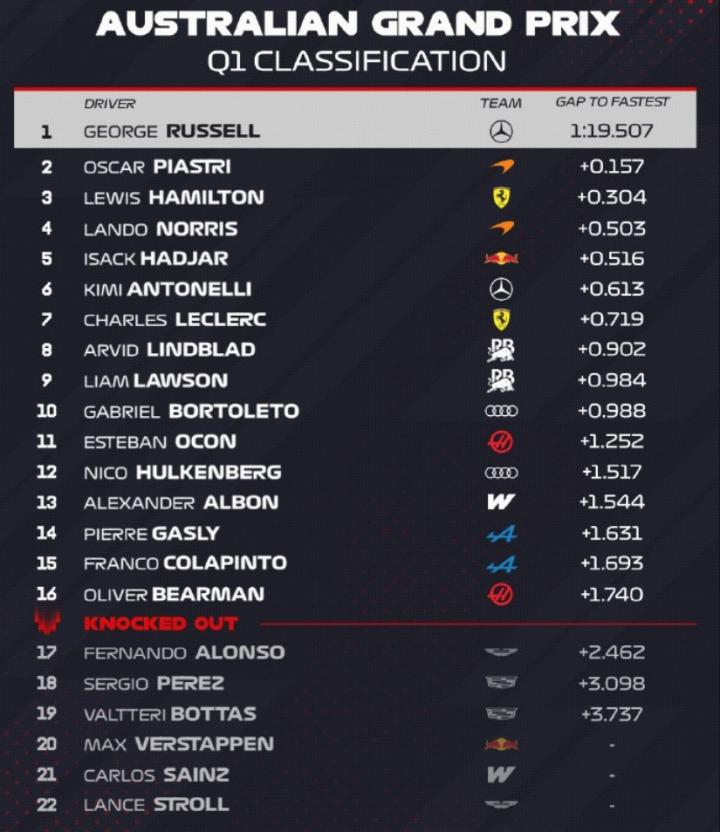
Task: Click the Racing Bulls logo next to Arvid Lindblad
Action: point(501,349)
